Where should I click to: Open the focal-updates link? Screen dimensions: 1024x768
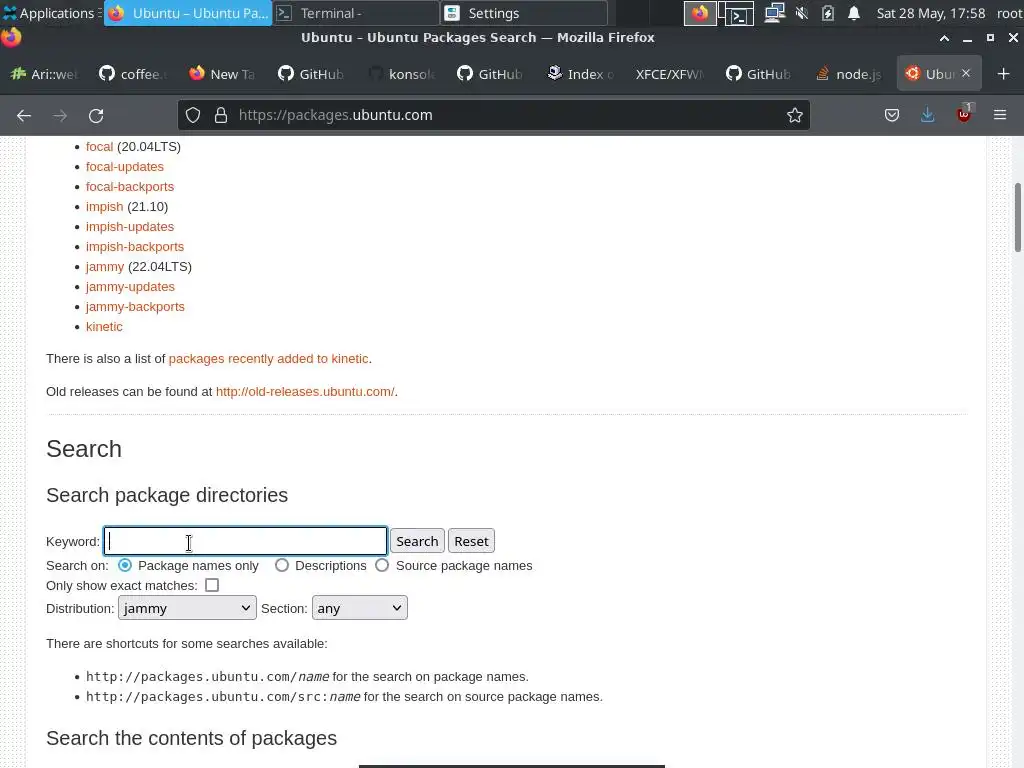point(125,167)
